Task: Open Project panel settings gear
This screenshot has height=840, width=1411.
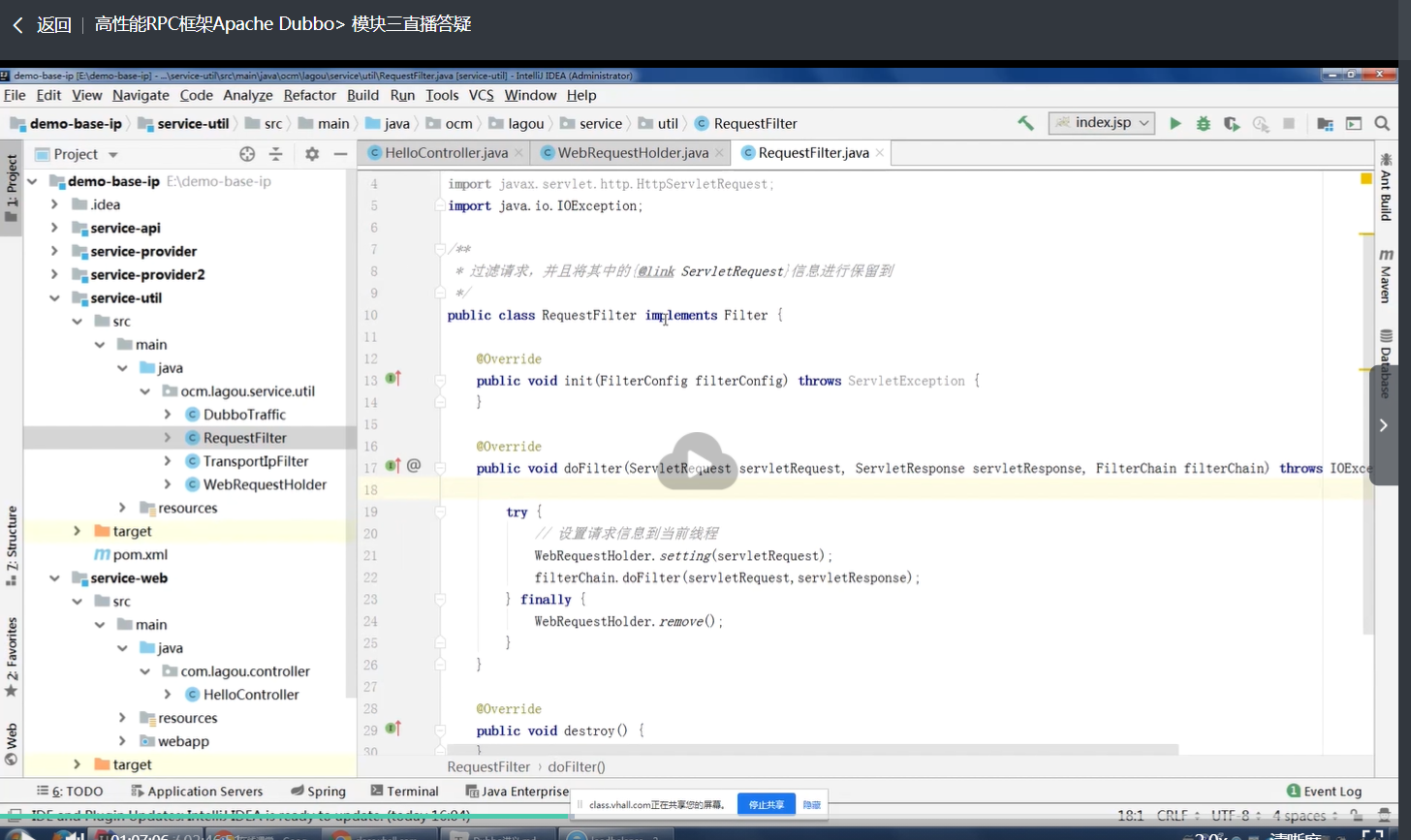Action: (x=312, y=154)
